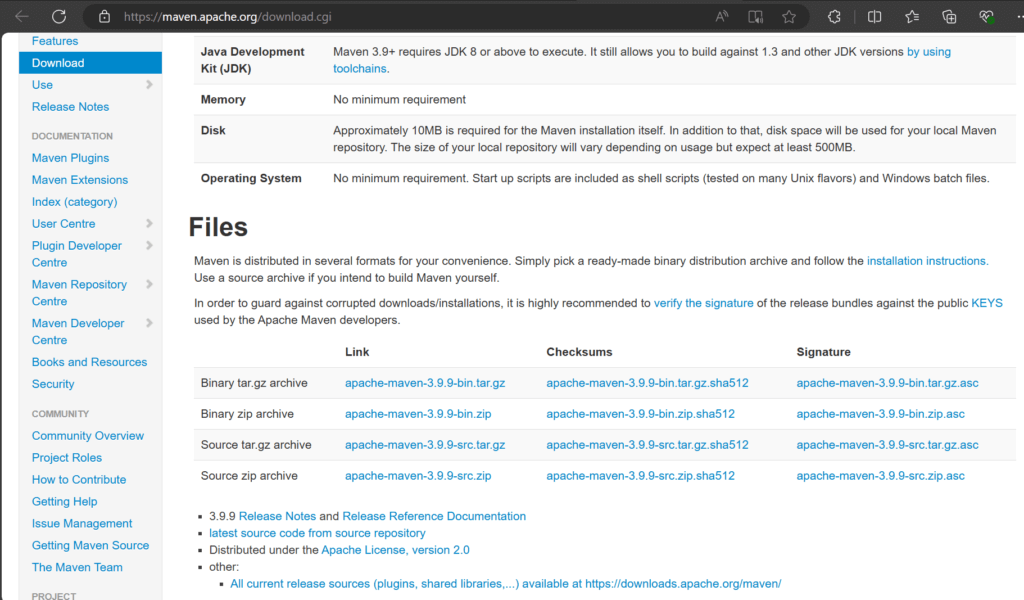The width and height of the screenshot is (1024, 600).
Task: Open Maven Extensions sidebar link
Action: coord(80,180)
